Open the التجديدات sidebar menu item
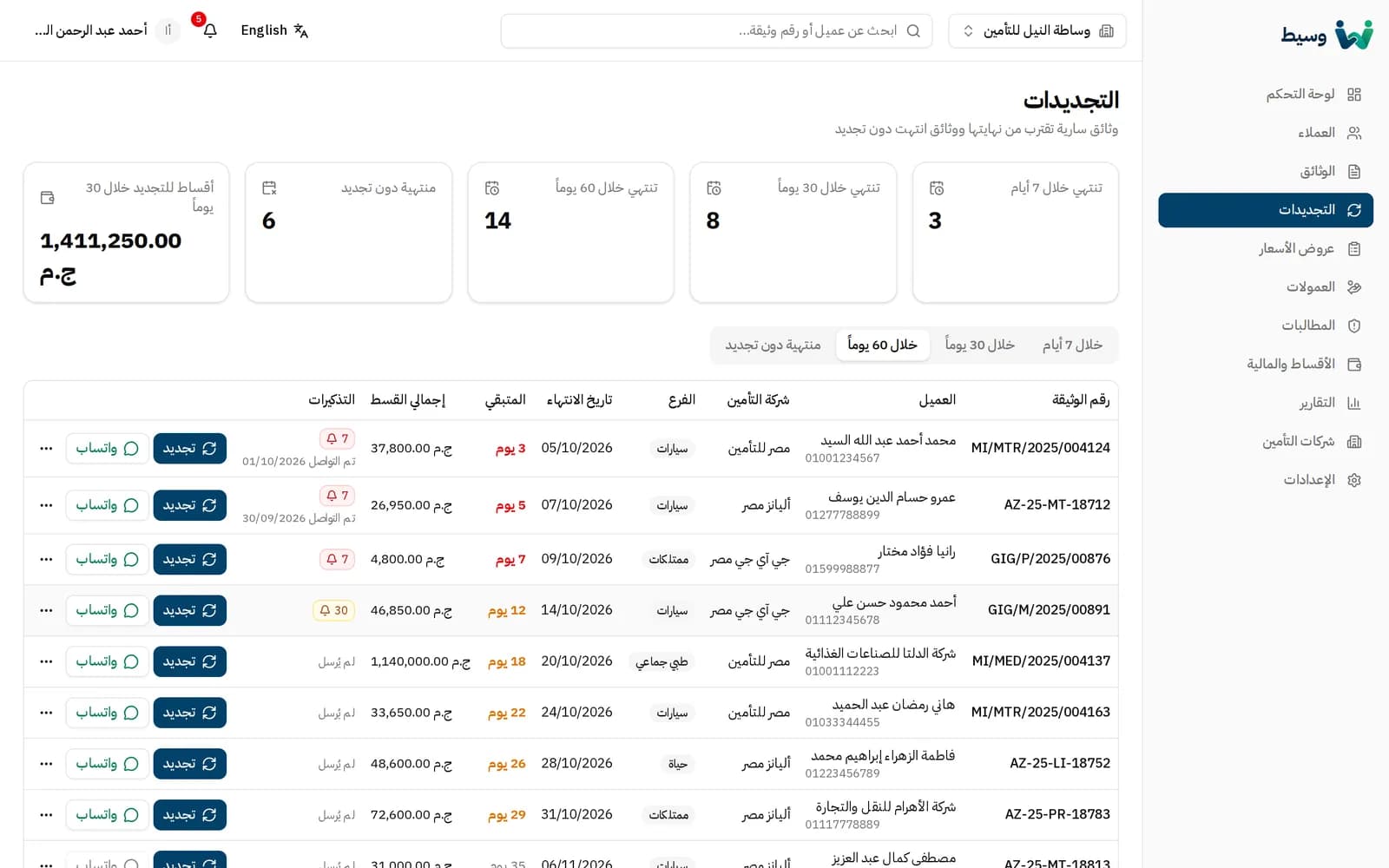 pyautogui.click(x=1266, y=210)
